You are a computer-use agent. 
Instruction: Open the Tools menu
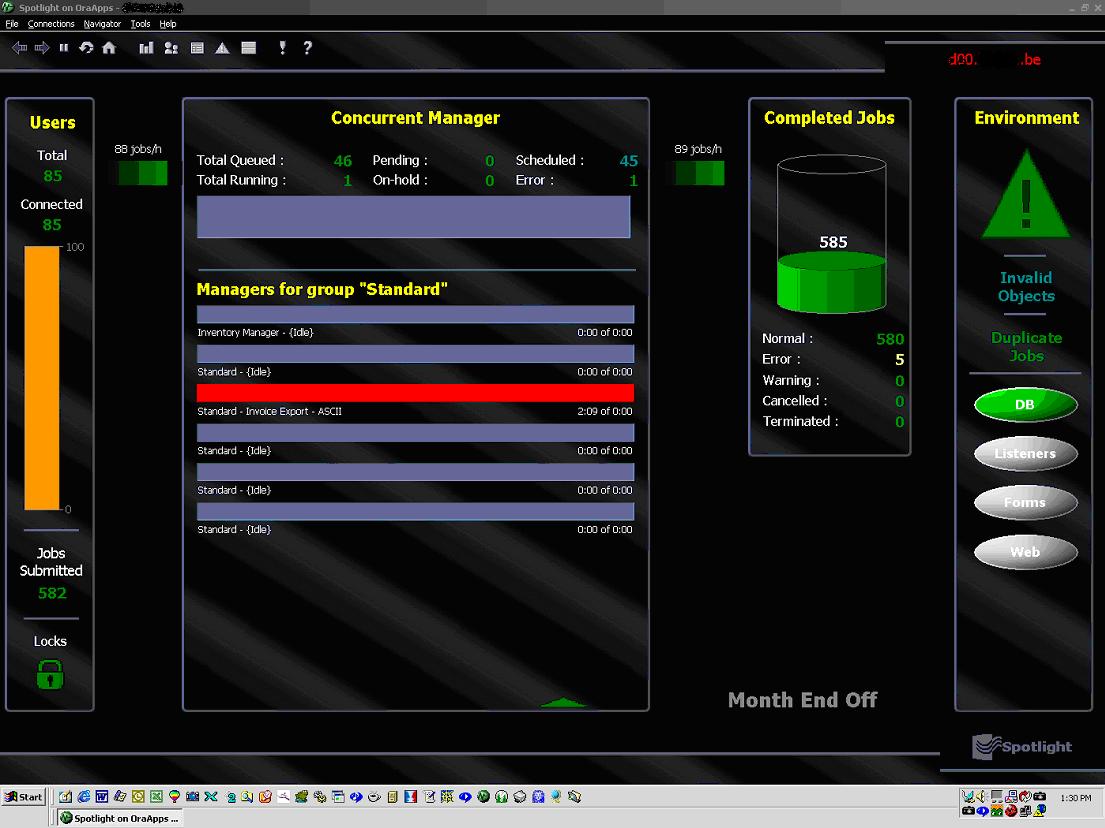tap(140, 24)
